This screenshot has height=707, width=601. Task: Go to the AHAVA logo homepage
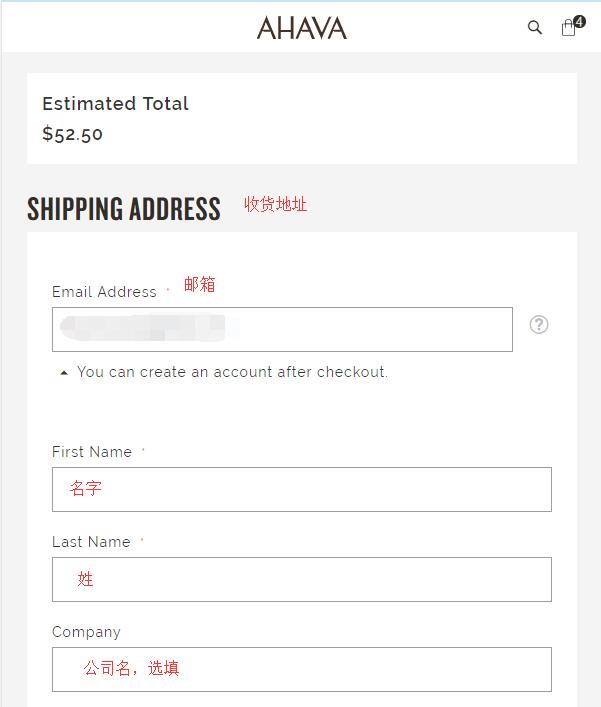pos(302,28)
